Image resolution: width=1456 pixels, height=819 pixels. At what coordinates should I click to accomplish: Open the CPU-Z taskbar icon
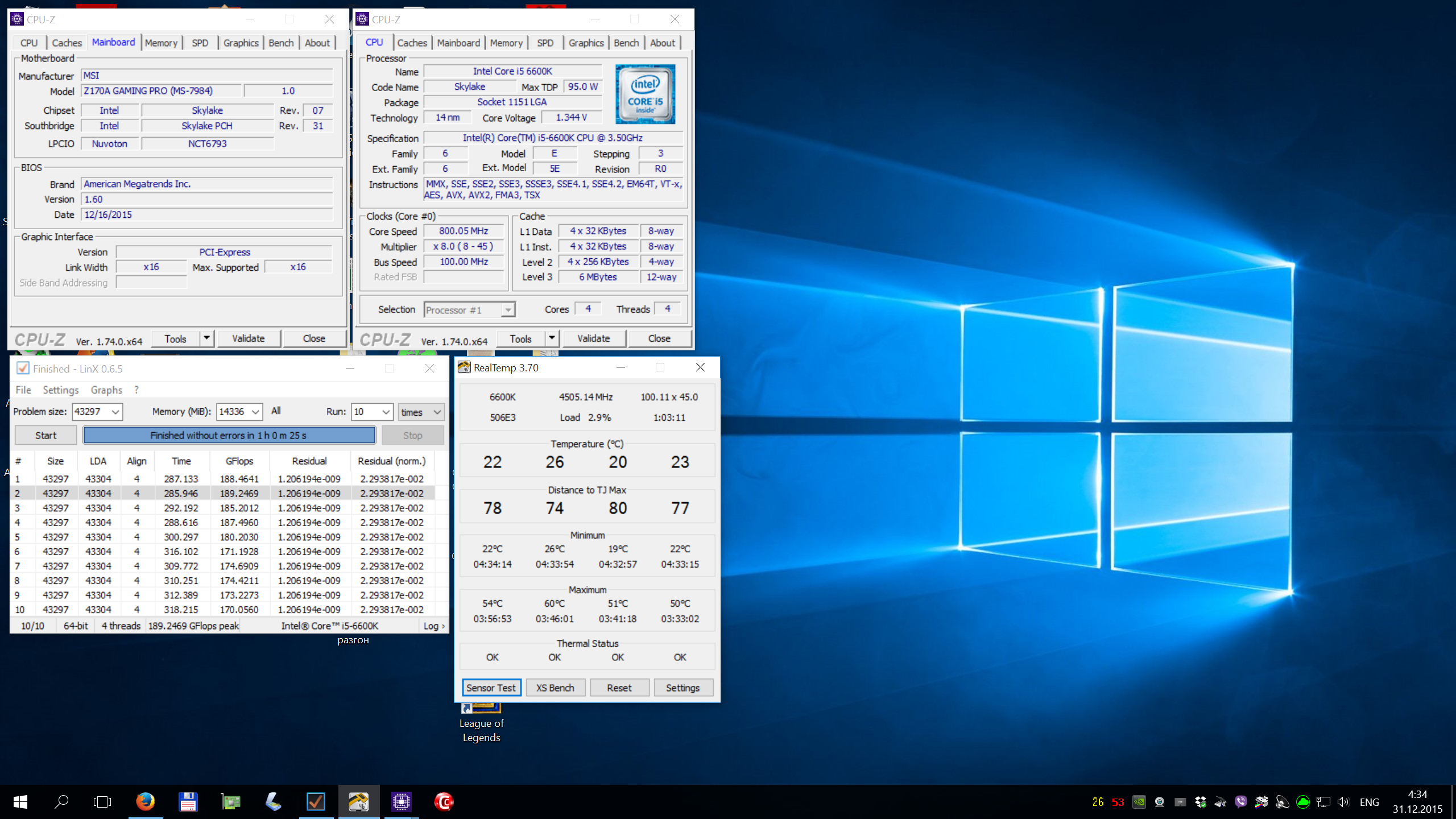(401, 802)
